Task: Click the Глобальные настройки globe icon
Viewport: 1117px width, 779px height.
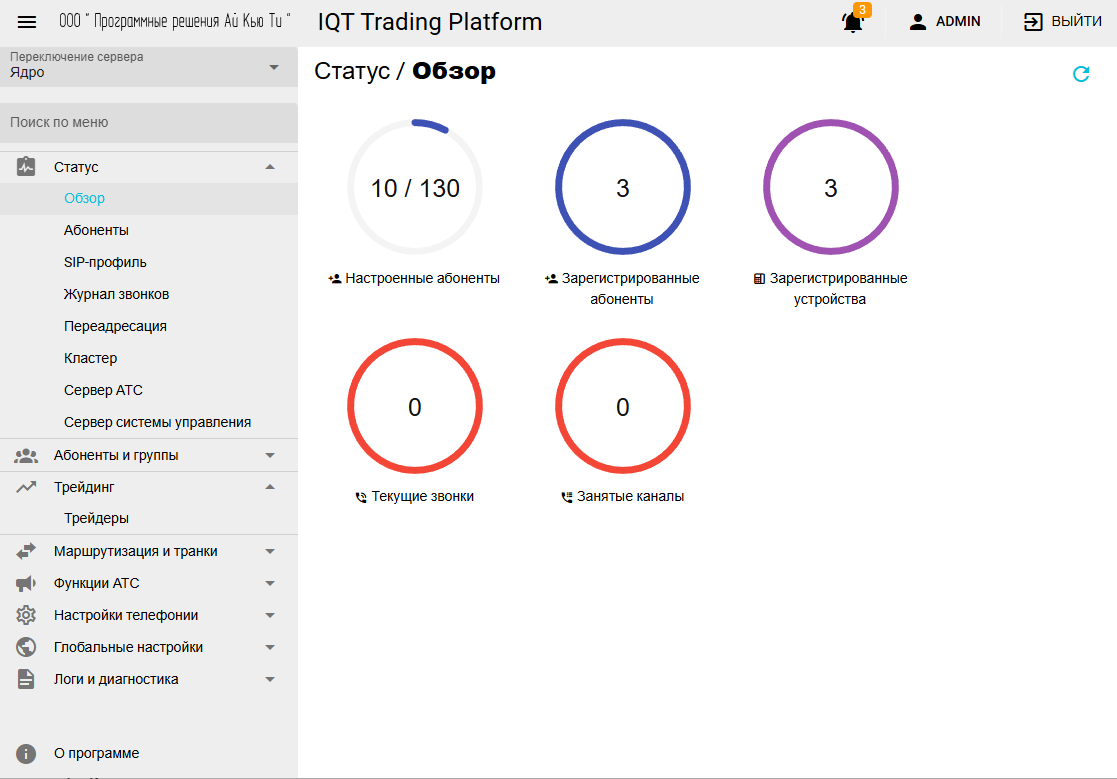Action: point(26,647)
